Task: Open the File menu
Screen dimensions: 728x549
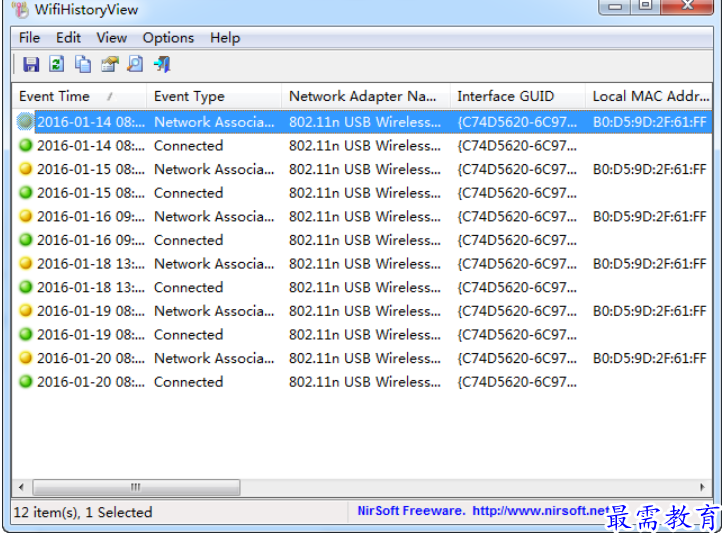Action: coord(29,38)
